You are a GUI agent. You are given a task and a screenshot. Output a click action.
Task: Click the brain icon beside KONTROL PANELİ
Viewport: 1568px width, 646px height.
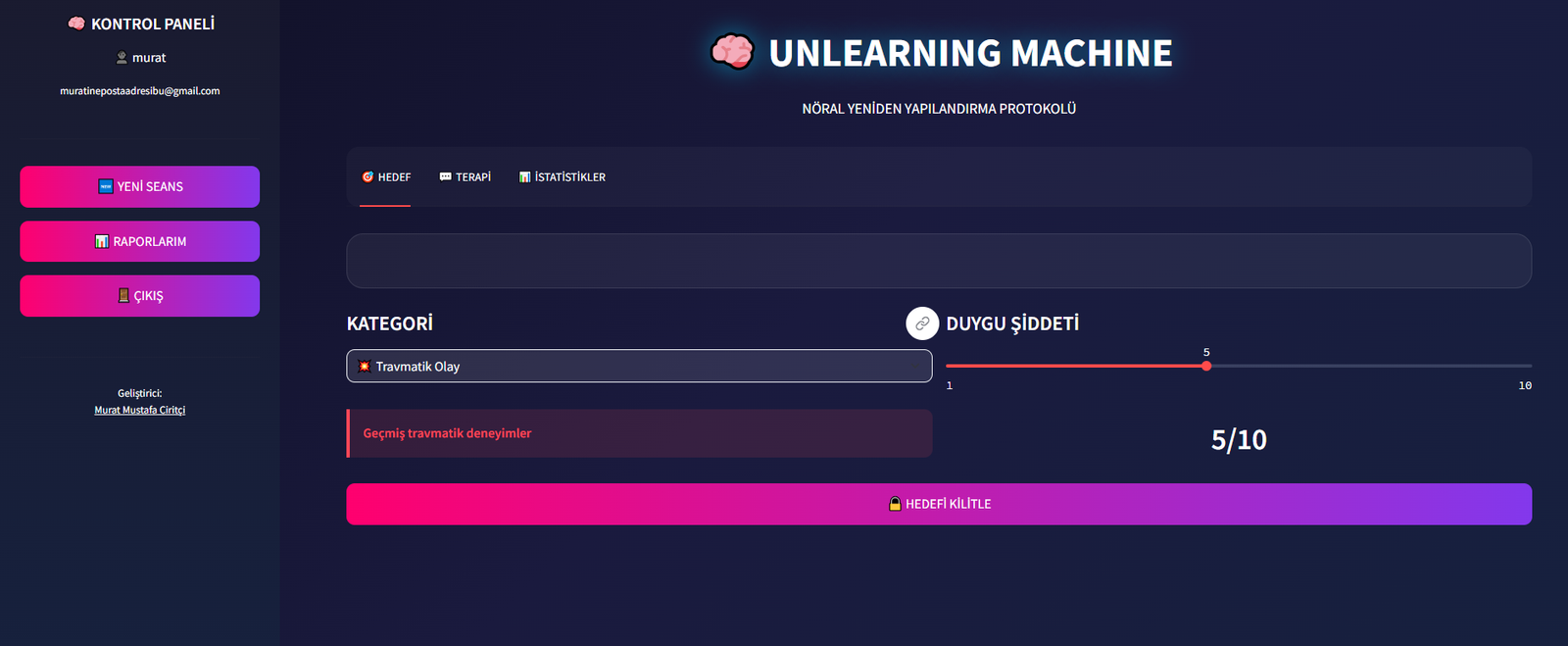(x=76, y=24)
